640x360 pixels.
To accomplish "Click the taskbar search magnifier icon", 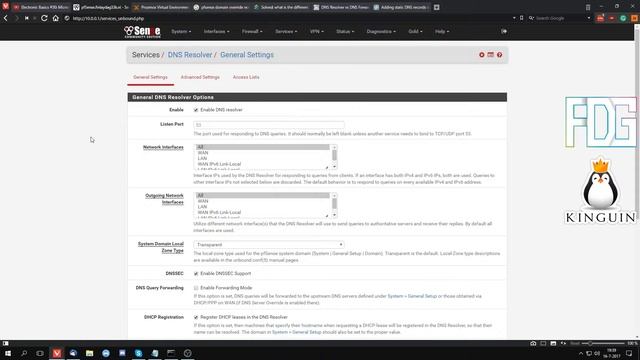I will [x=24, y=353].
